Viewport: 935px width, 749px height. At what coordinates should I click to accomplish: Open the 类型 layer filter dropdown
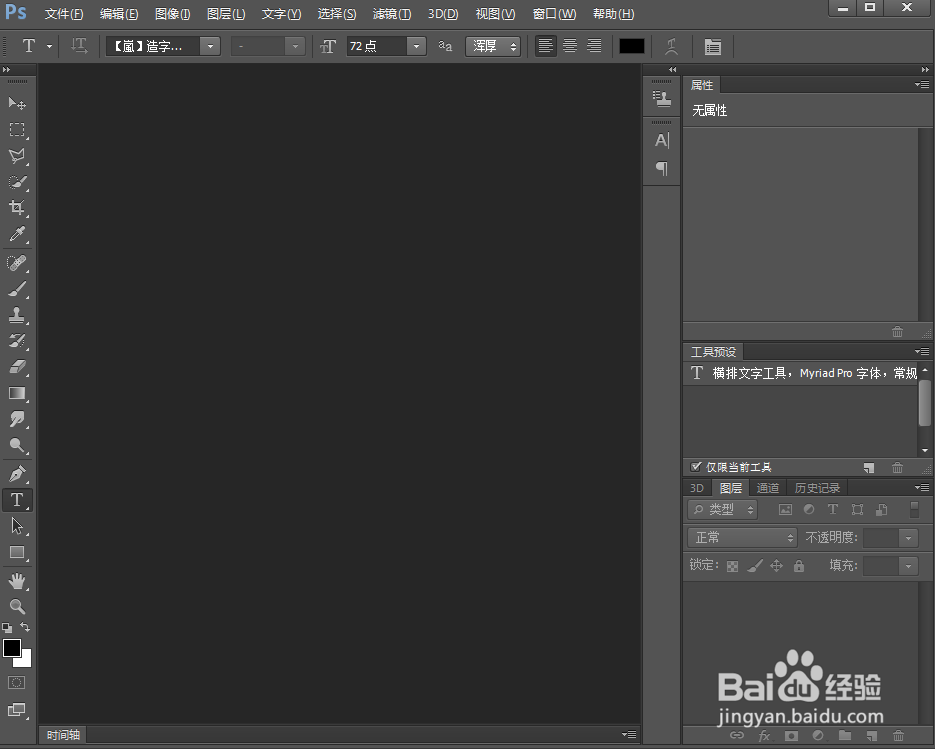tap(723, 509)
